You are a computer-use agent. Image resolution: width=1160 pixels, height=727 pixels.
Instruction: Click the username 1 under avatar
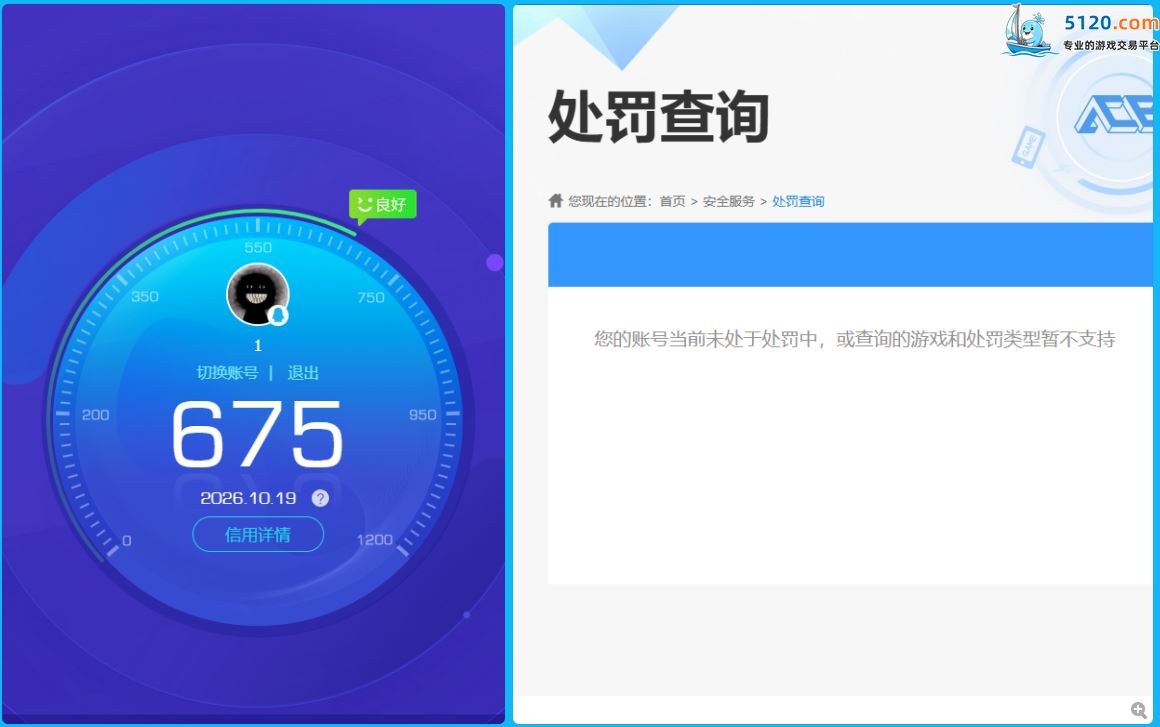click(x=257, y=345)
